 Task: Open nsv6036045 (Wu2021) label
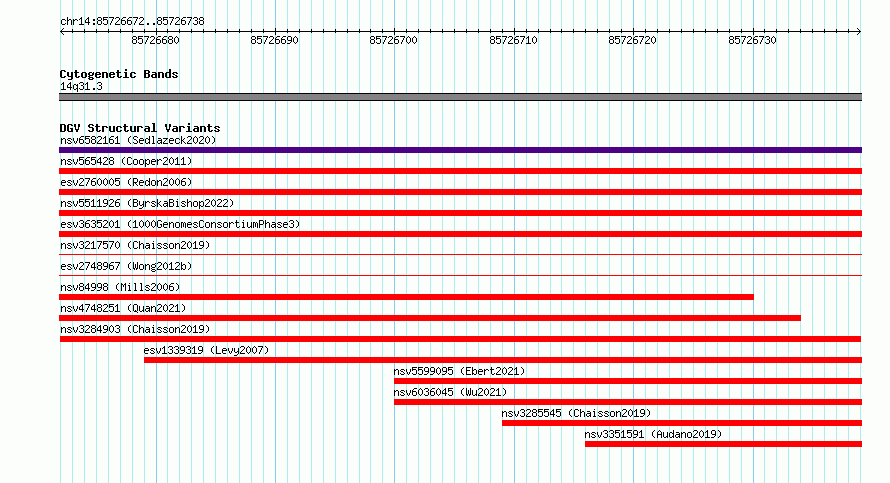pos(450,392)
